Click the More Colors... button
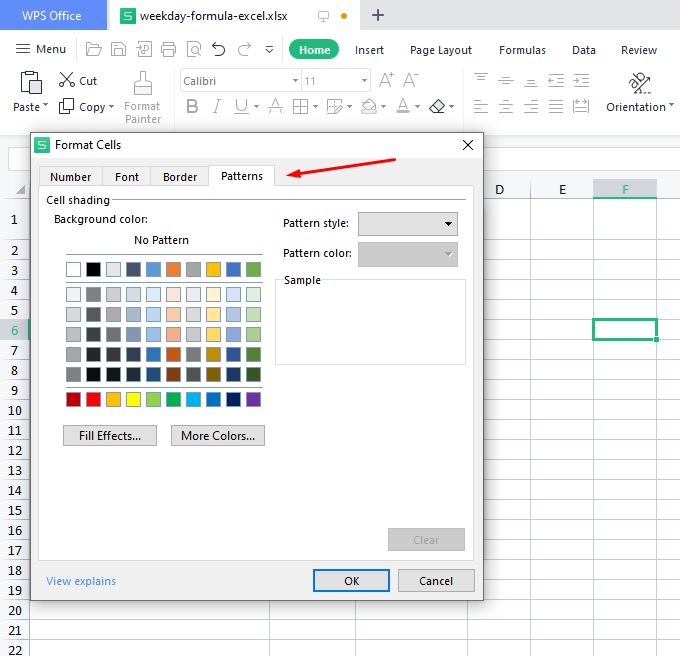680x656 pixels. coord(218,435)
